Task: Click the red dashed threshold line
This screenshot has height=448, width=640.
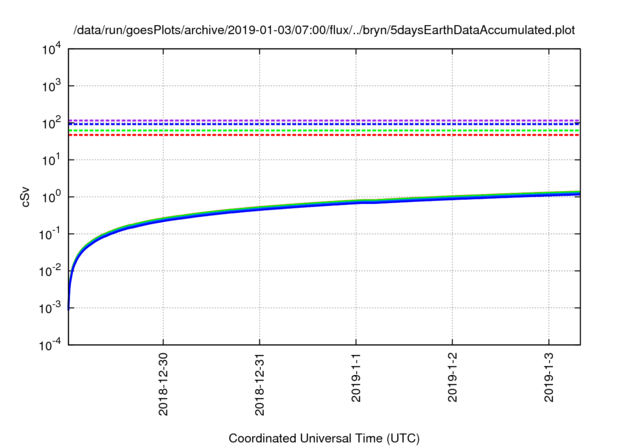Action: [324, 135]
